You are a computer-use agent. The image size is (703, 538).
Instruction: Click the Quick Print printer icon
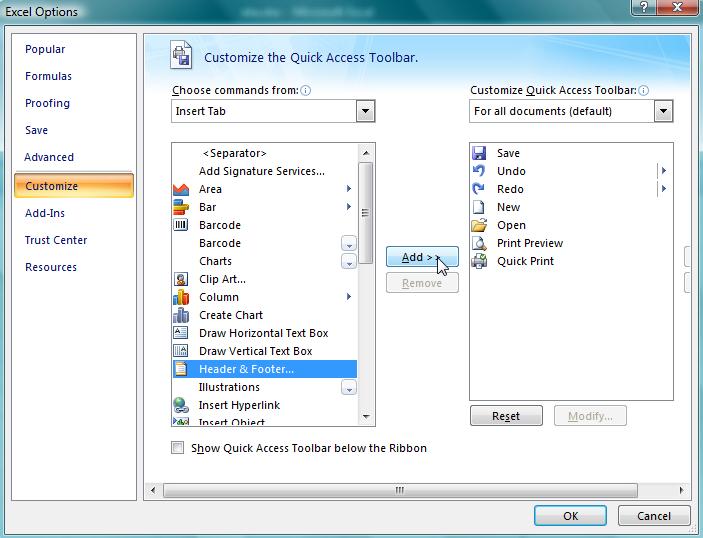click(479, 261)
